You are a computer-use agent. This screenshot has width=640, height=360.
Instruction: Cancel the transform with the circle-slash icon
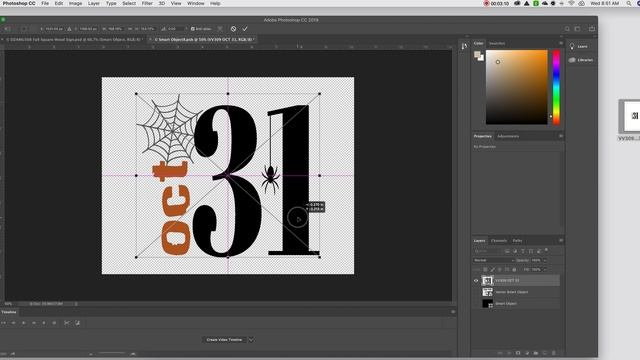(x=233, y=29)
